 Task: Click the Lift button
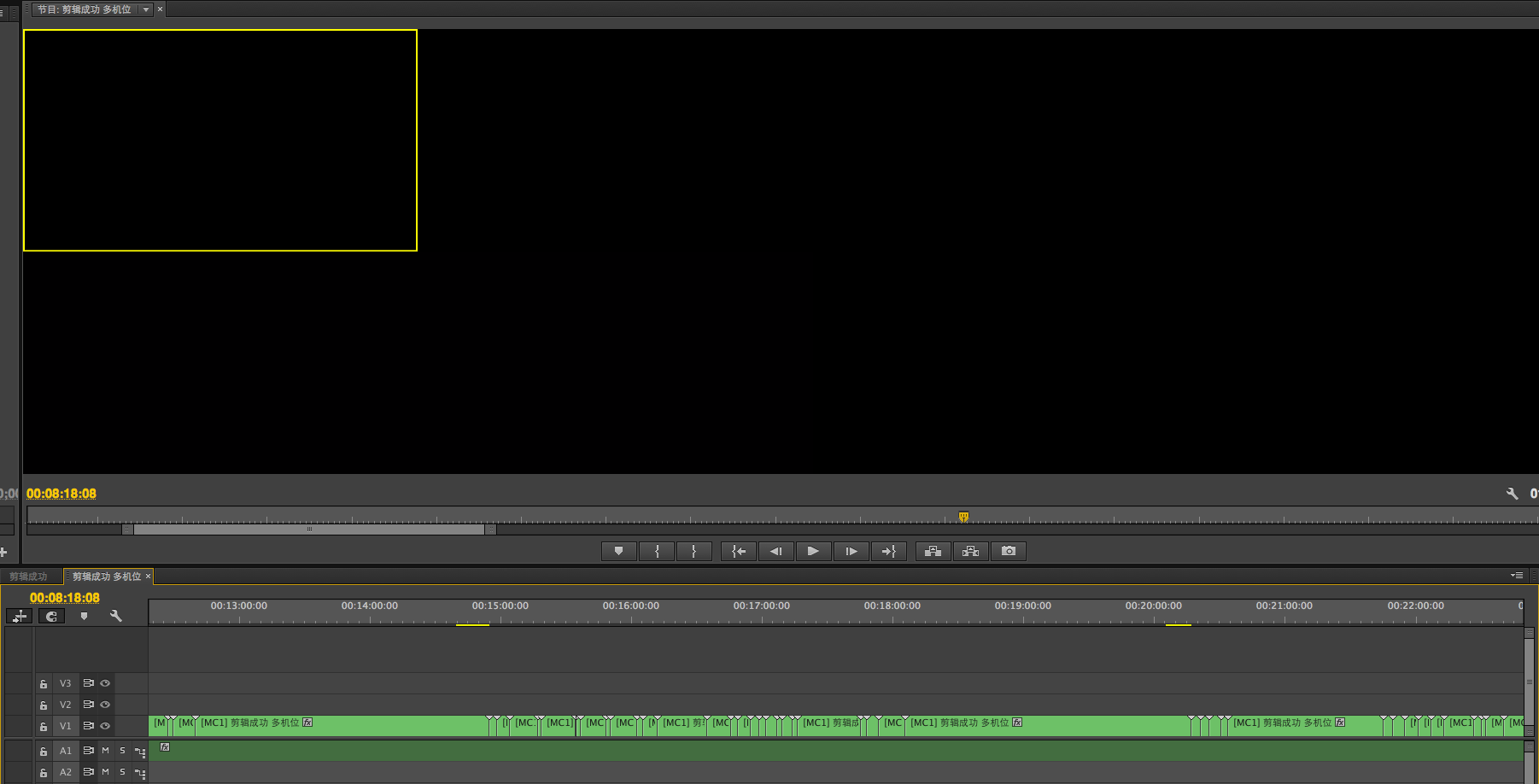click(933, 552)
